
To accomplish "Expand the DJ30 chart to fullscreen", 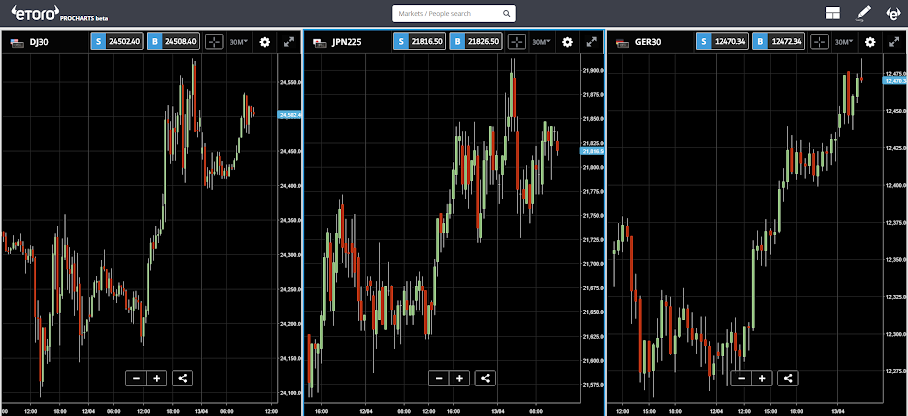I will point(288,42).
